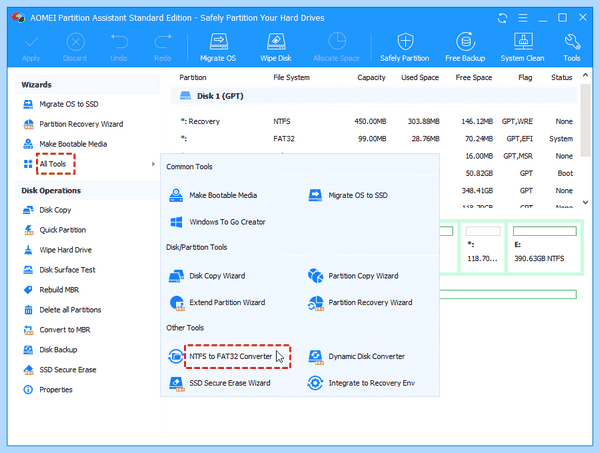Screen dimensions: 600x453
Task: Click the Partition column header
Action: [193, 78]
